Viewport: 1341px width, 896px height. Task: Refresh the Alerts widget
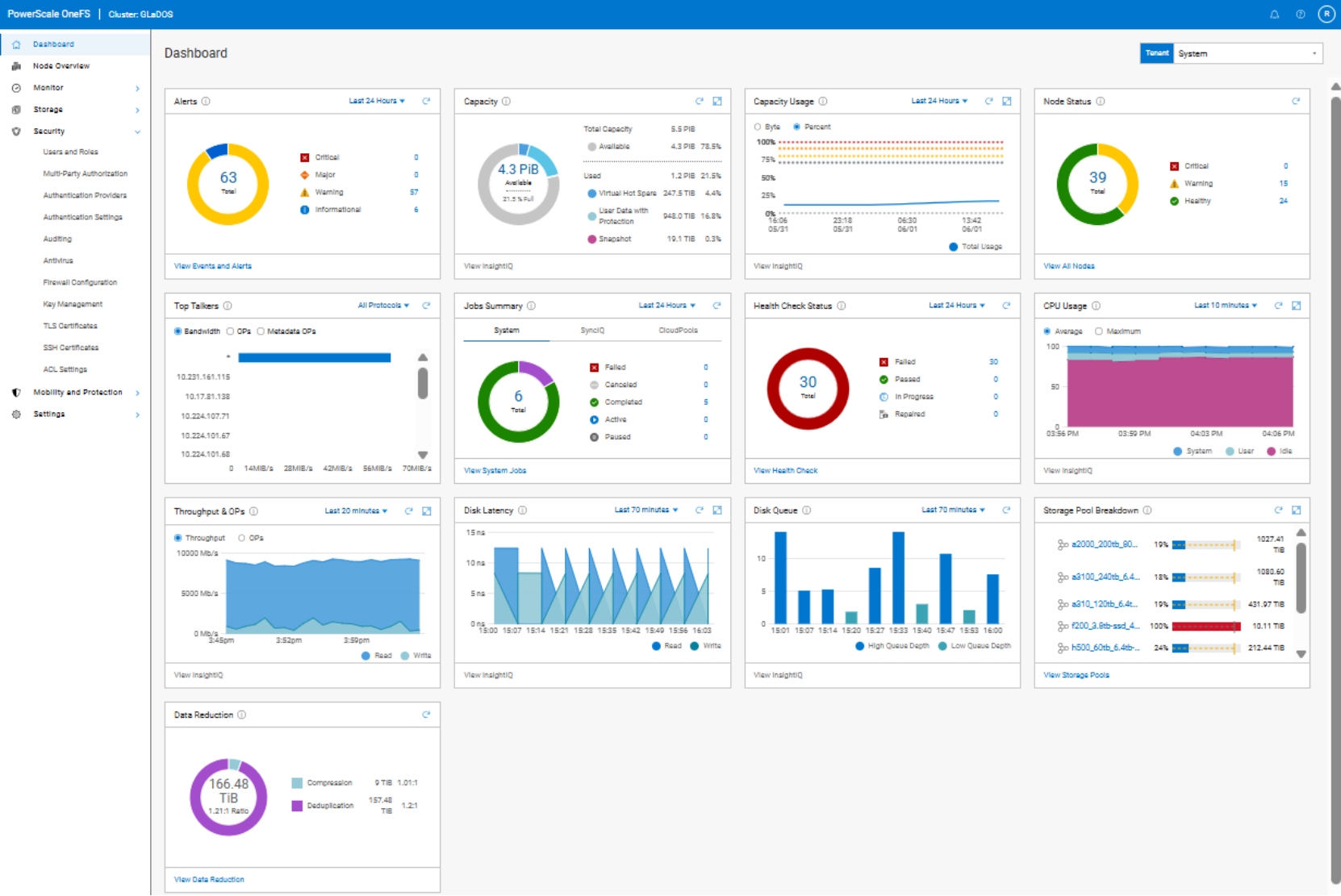click(x=426, y=101)
